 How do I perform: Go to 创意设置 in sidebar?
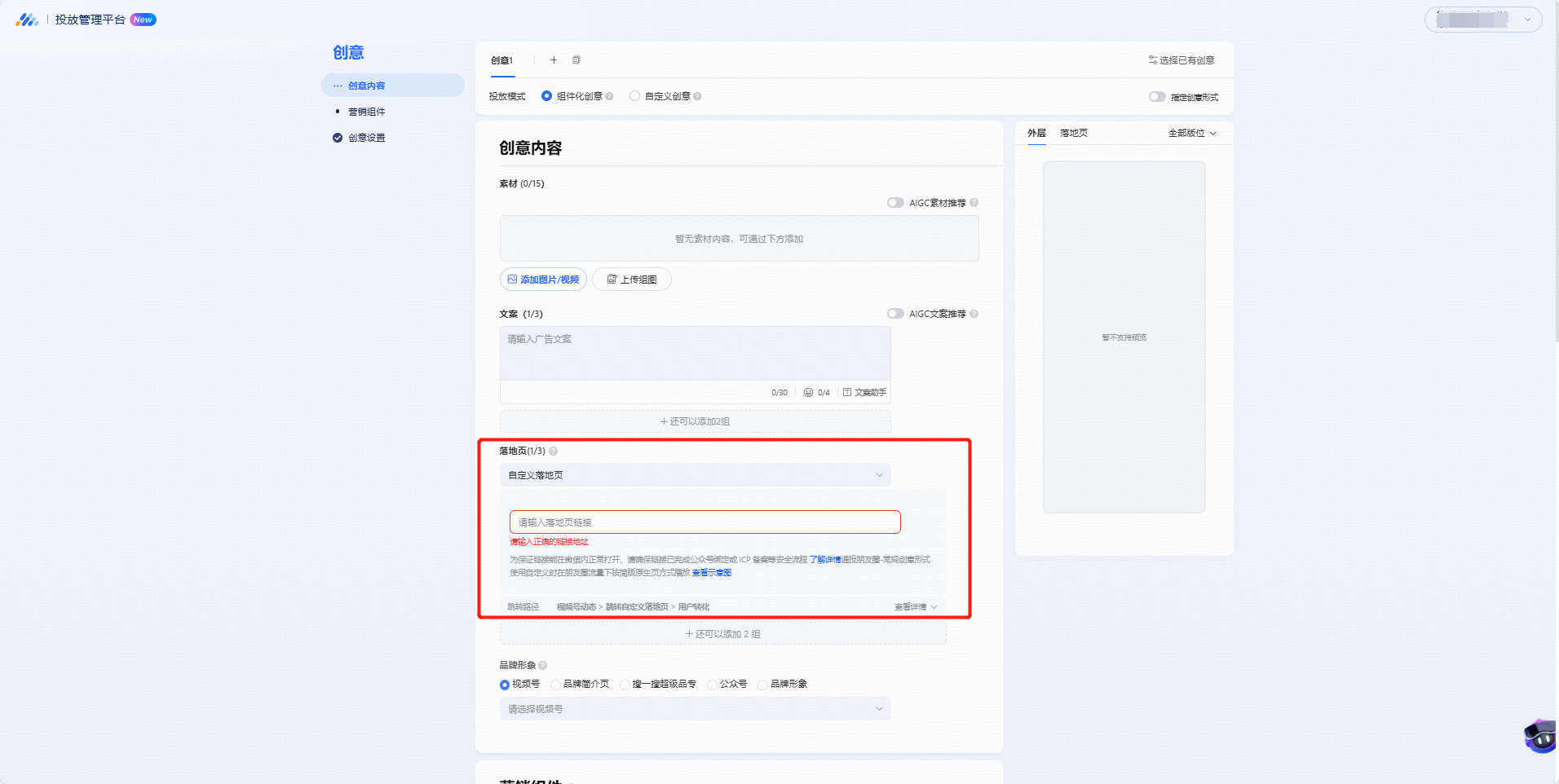(x=366, y=138)
